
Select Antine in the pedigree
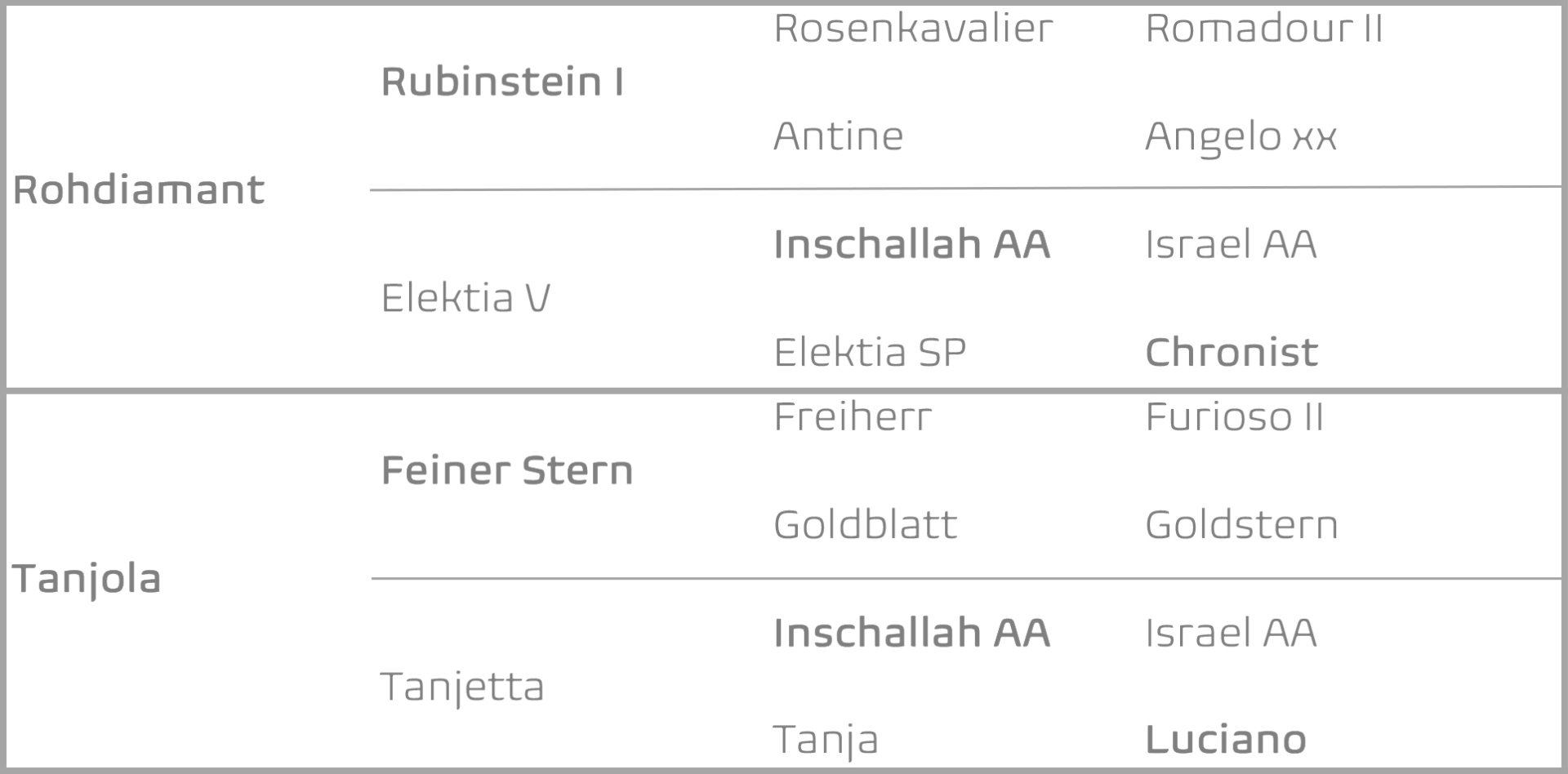(838, 136)
